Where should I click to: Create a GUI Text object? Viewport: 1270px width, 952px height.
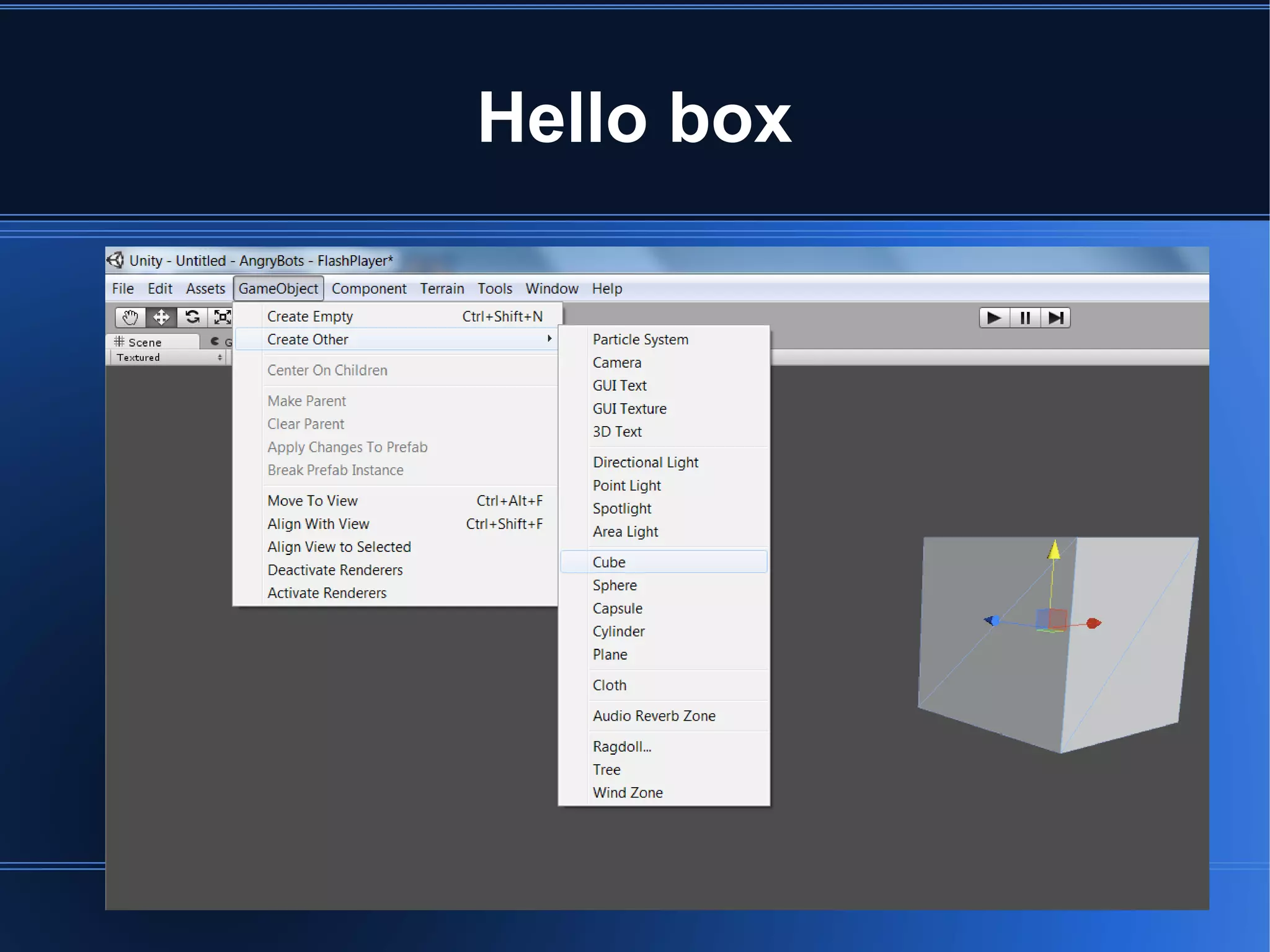click(x=664, y=385)
